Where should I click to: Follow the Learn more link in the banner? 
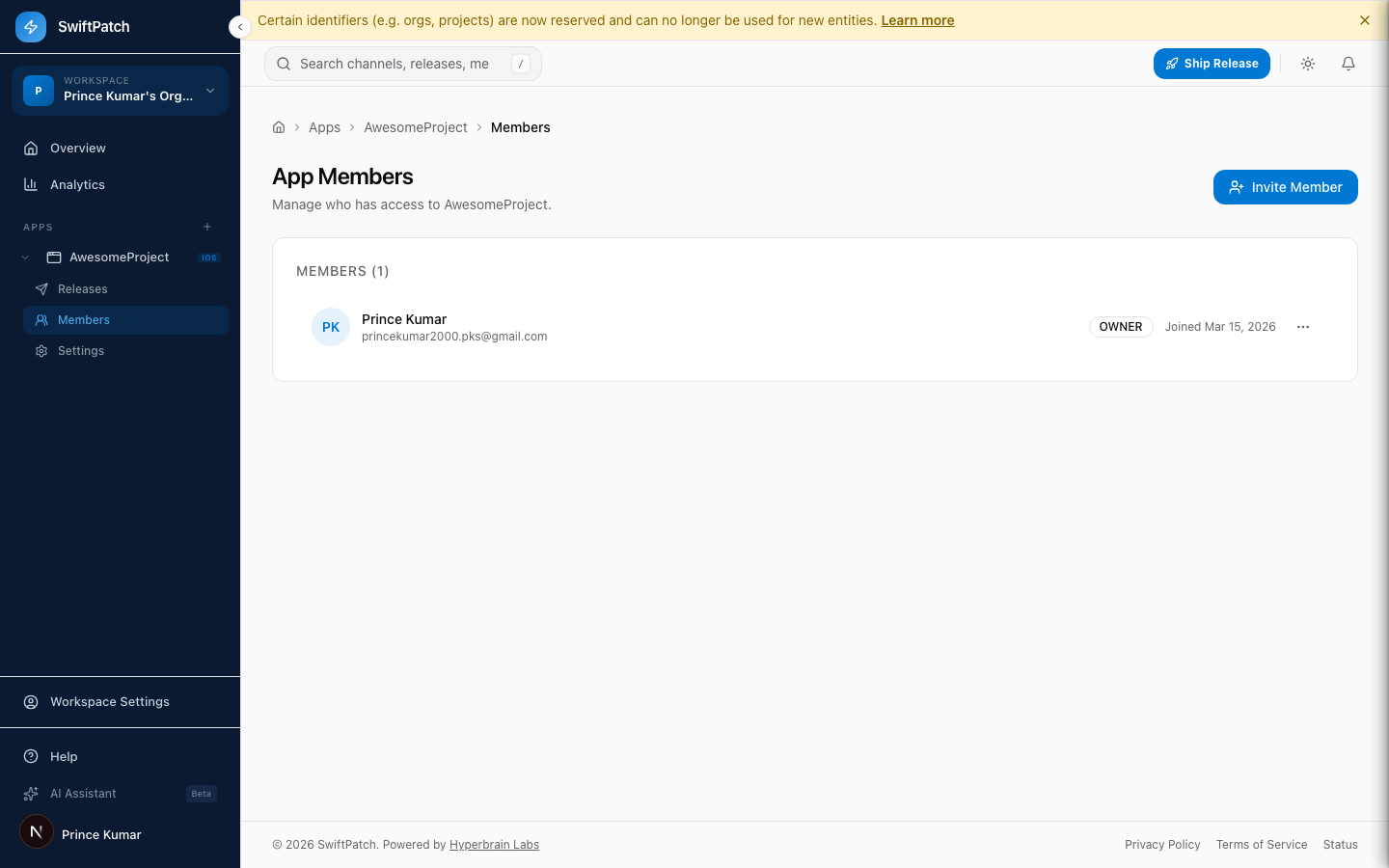click(917, 20)
